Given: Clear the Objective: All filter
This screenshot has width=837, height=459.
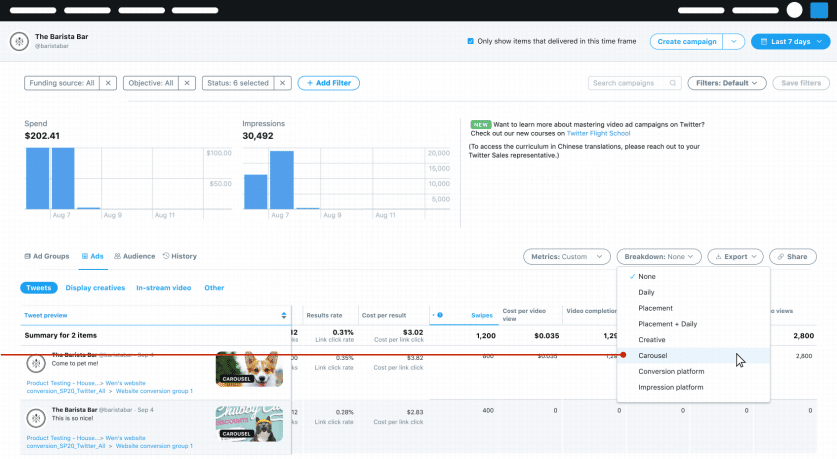Looking at the screenshot, I should click(187, 83).
